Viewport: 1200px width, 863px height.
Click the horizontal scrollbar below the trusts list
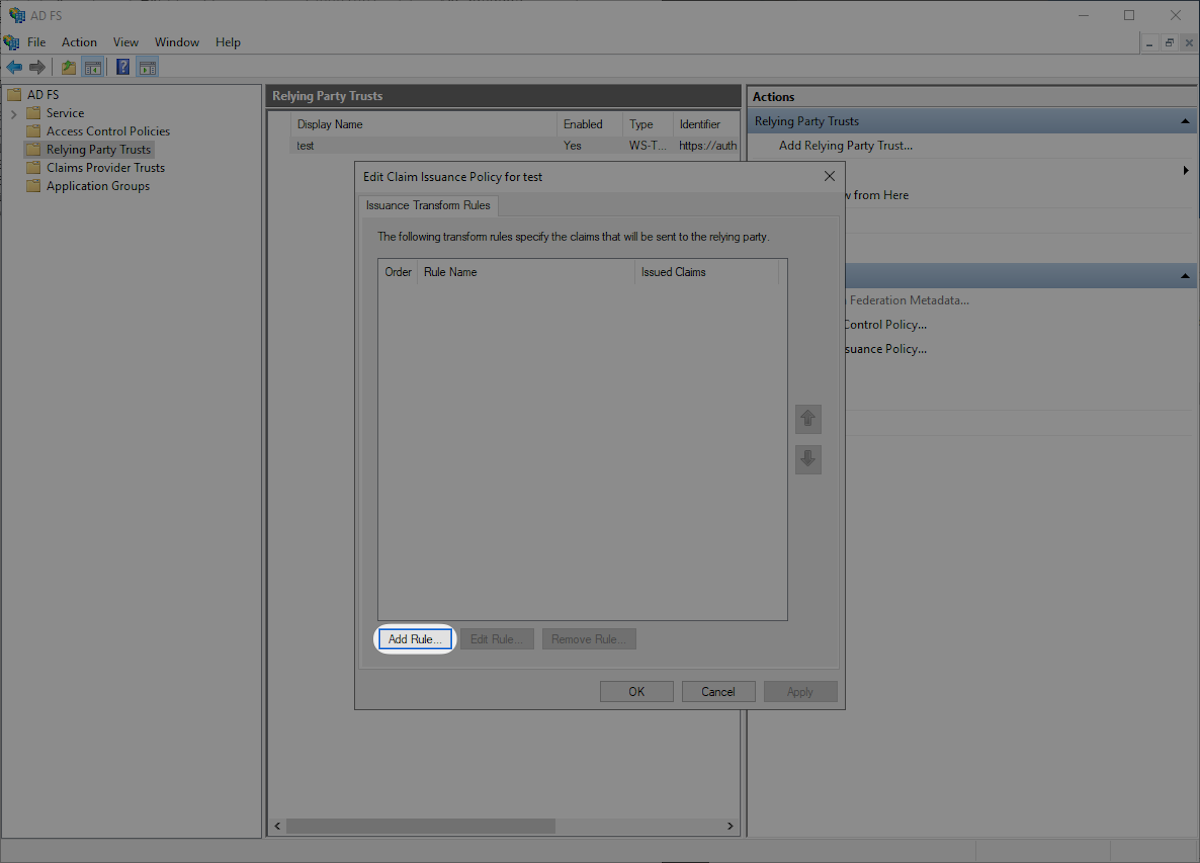[420, 826]
